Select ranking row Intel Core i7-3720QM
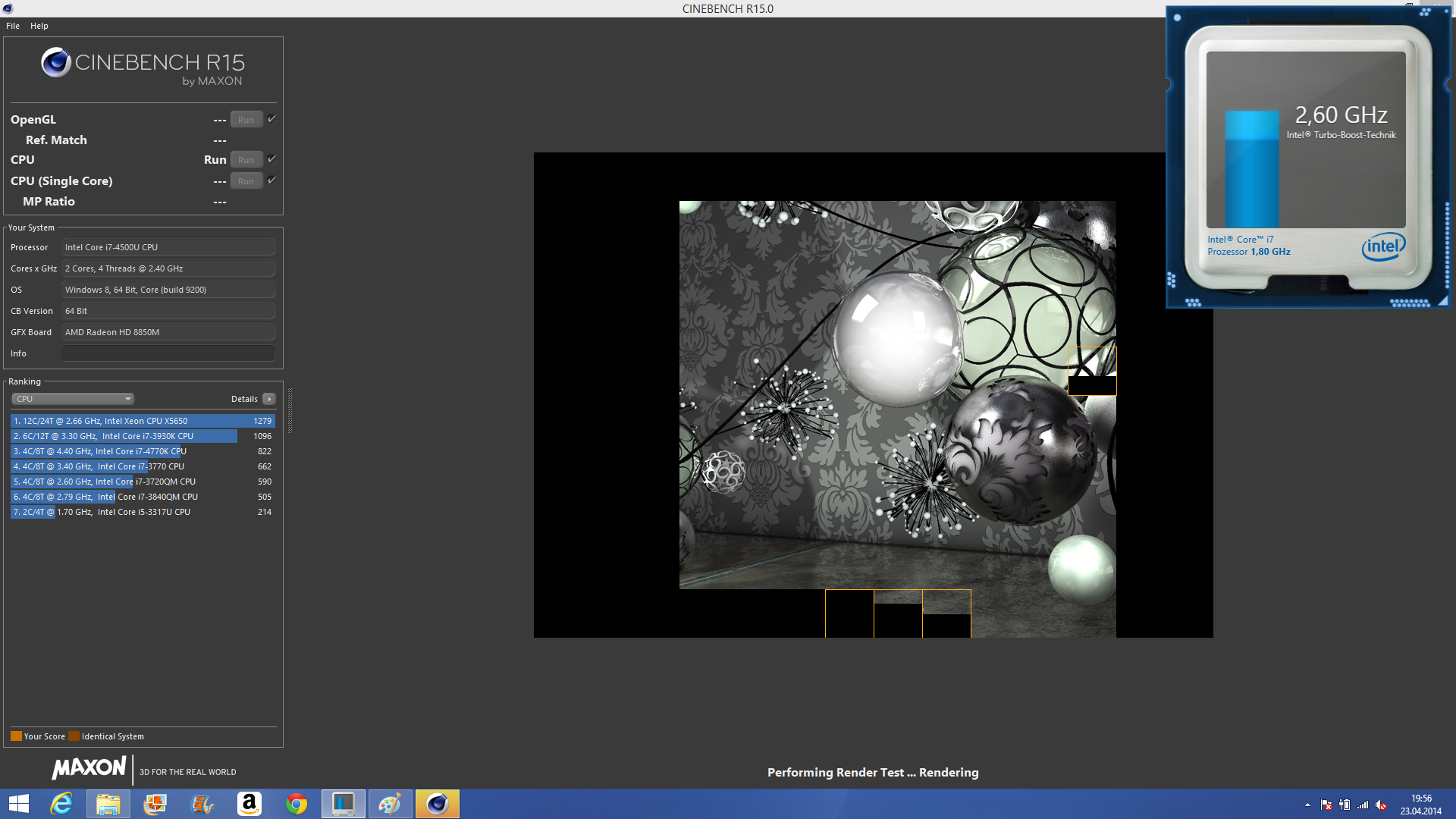This screenshot has height=819, width=1456. coord(143,482)
